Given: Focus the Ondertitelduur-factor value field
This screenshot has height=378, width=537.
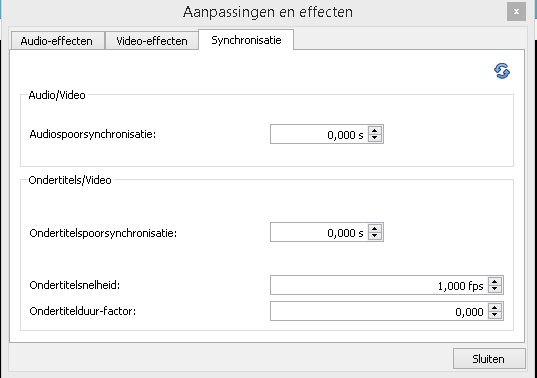Looking at the screenshot, I should pos(379,311).
